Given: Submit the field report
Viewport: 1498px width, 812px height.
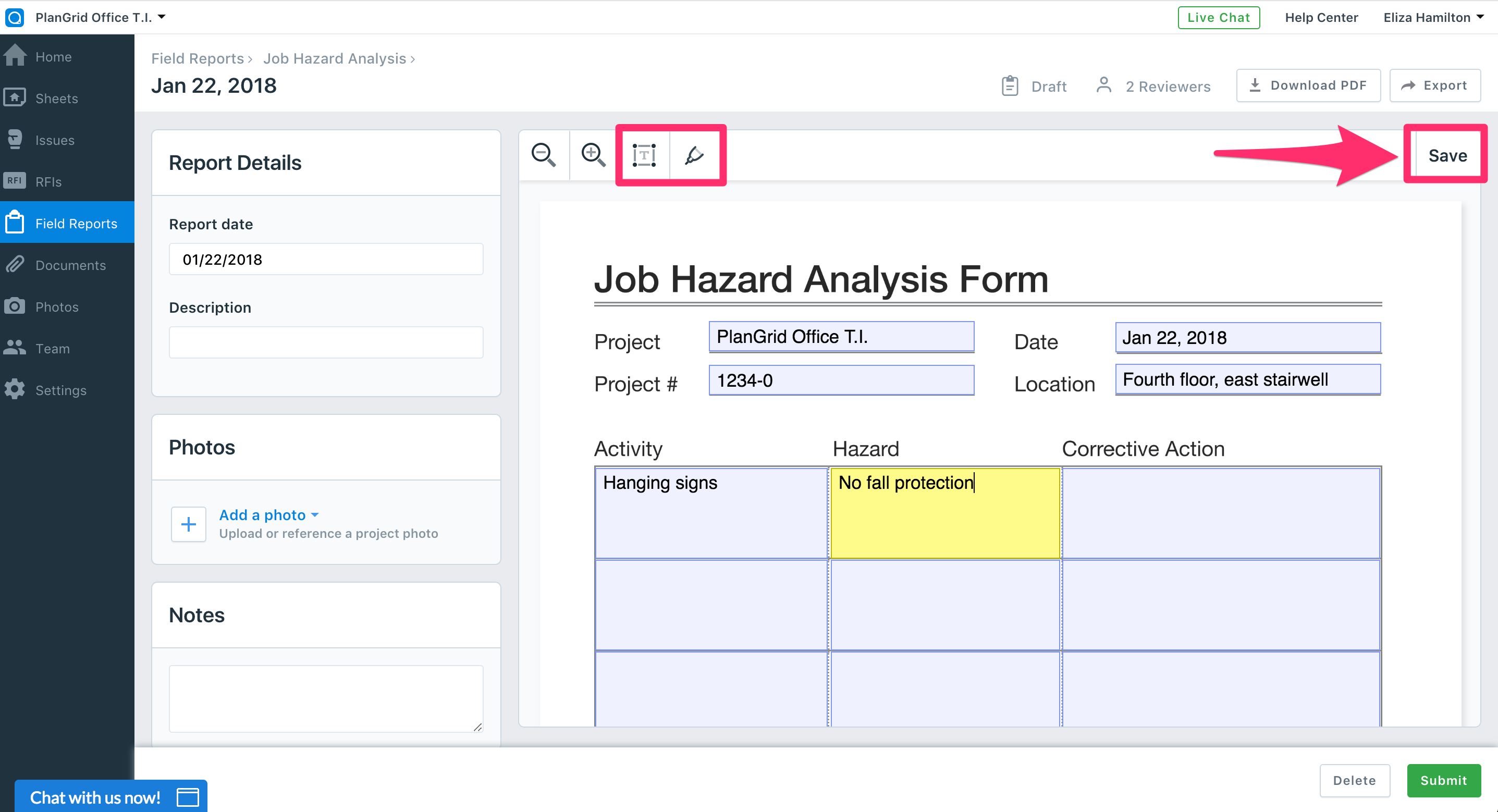Looking at the screenshot, I should pyautogui.click(x=1444, y=781).
